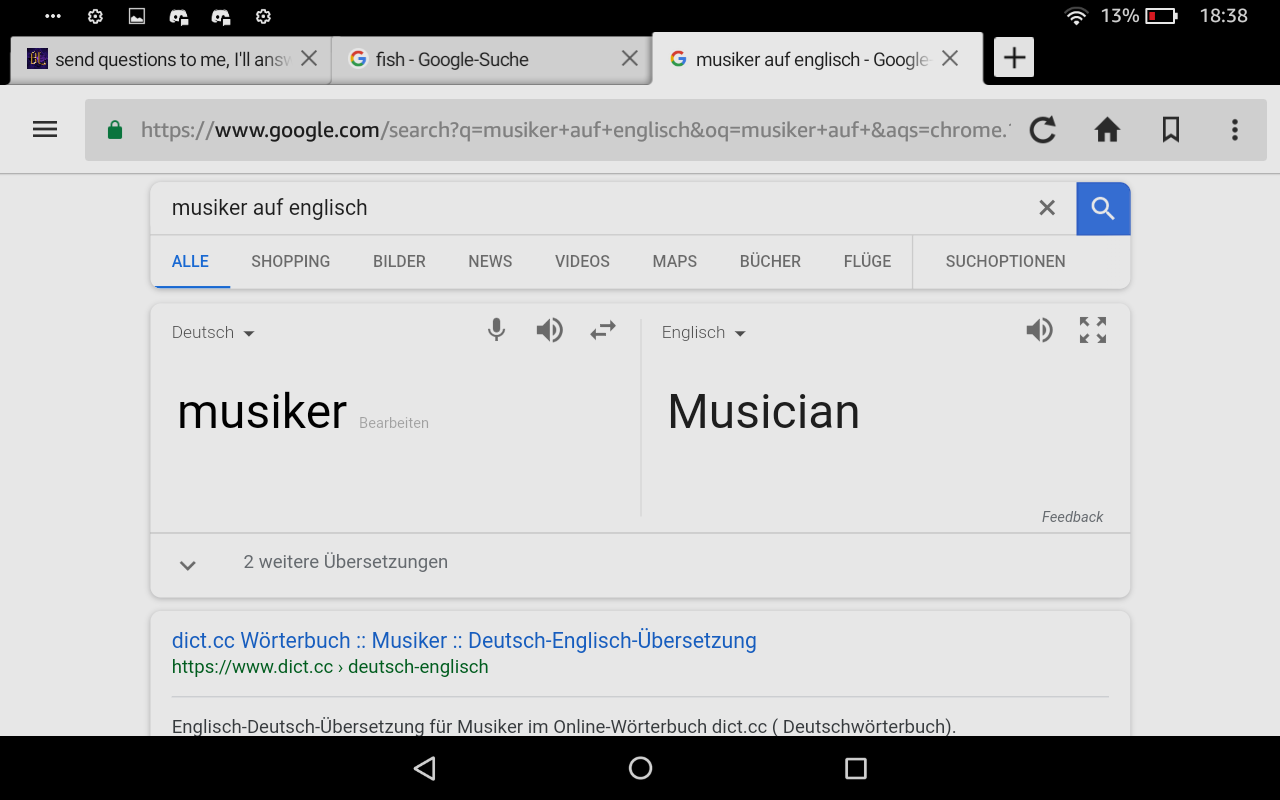Open dict.cc Wörterbuch Musiker result link
The image size is (1280, 800).
[464, 640]
